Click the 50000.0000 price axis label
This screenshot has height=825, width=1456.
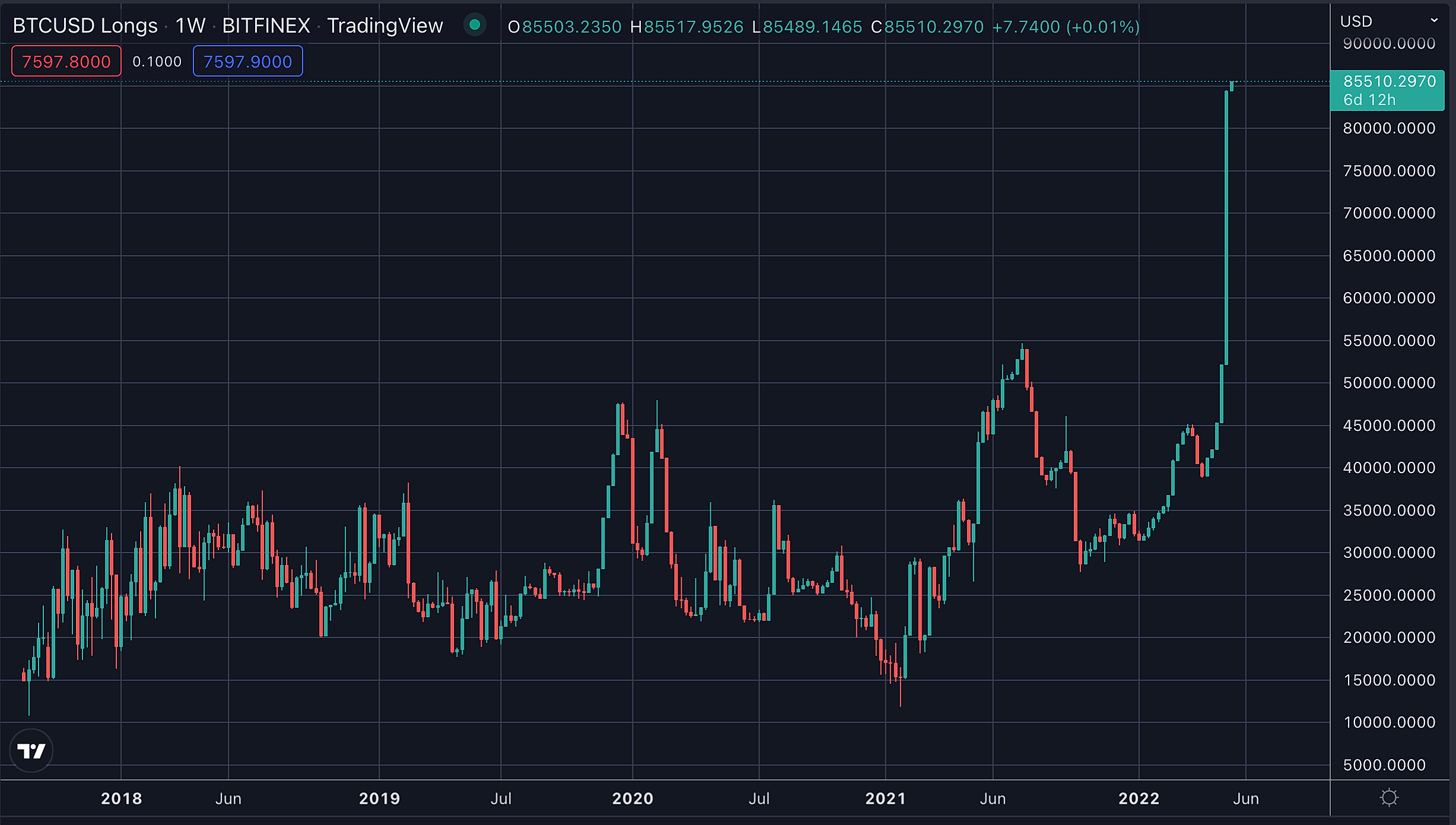pyautogui.click(x=1389, y=383)
